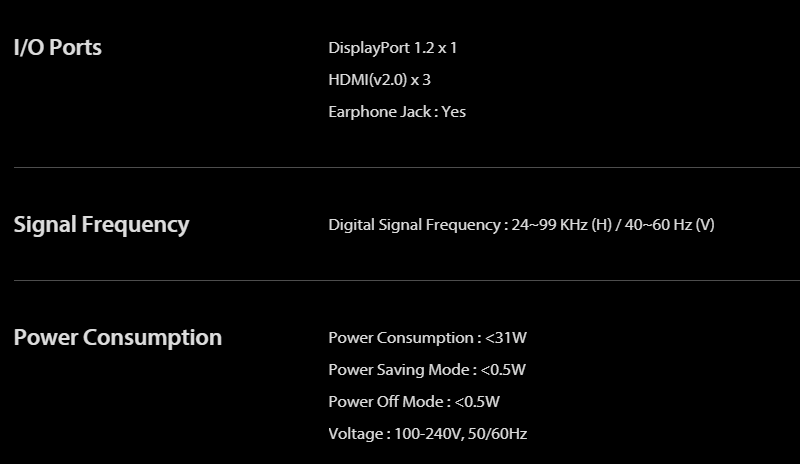Click the 40~60 Hz (V) value
Screen dimensions: 800x464
pos(669,225)
